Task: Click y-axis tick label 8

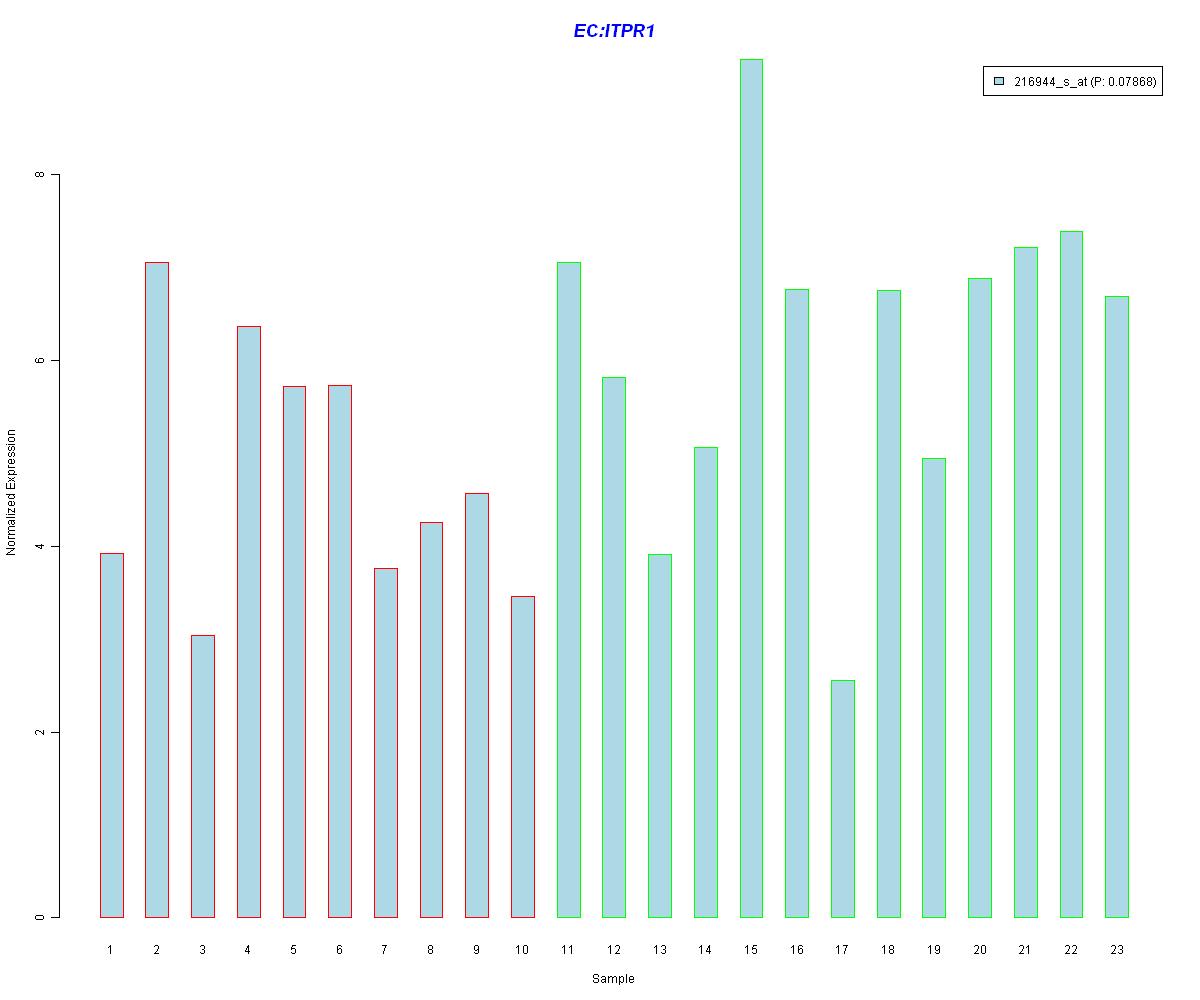Action: (40, 175)
